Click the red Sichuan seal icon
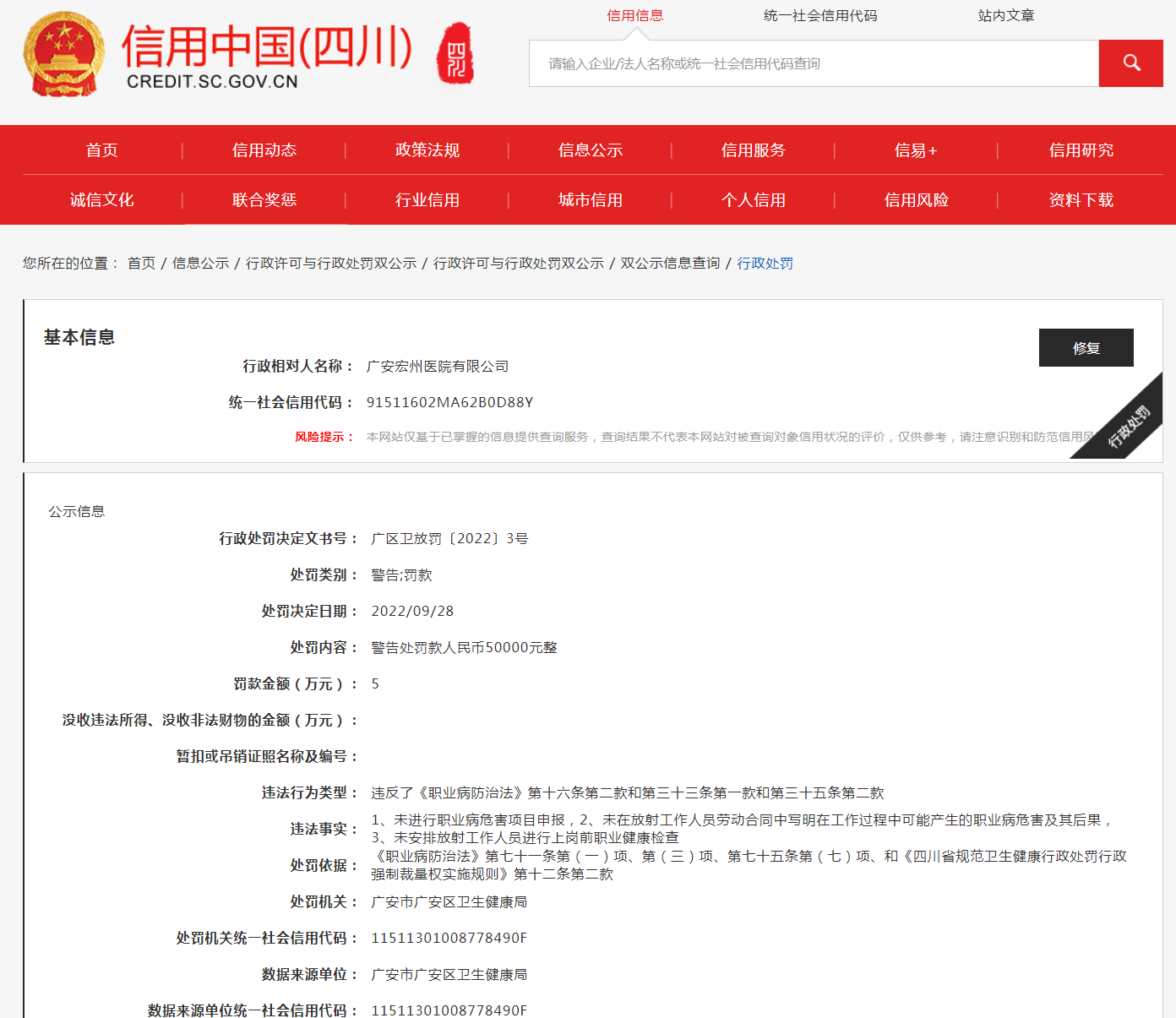Screen dimensions: 1176x1018 click(x=455, y=53)
